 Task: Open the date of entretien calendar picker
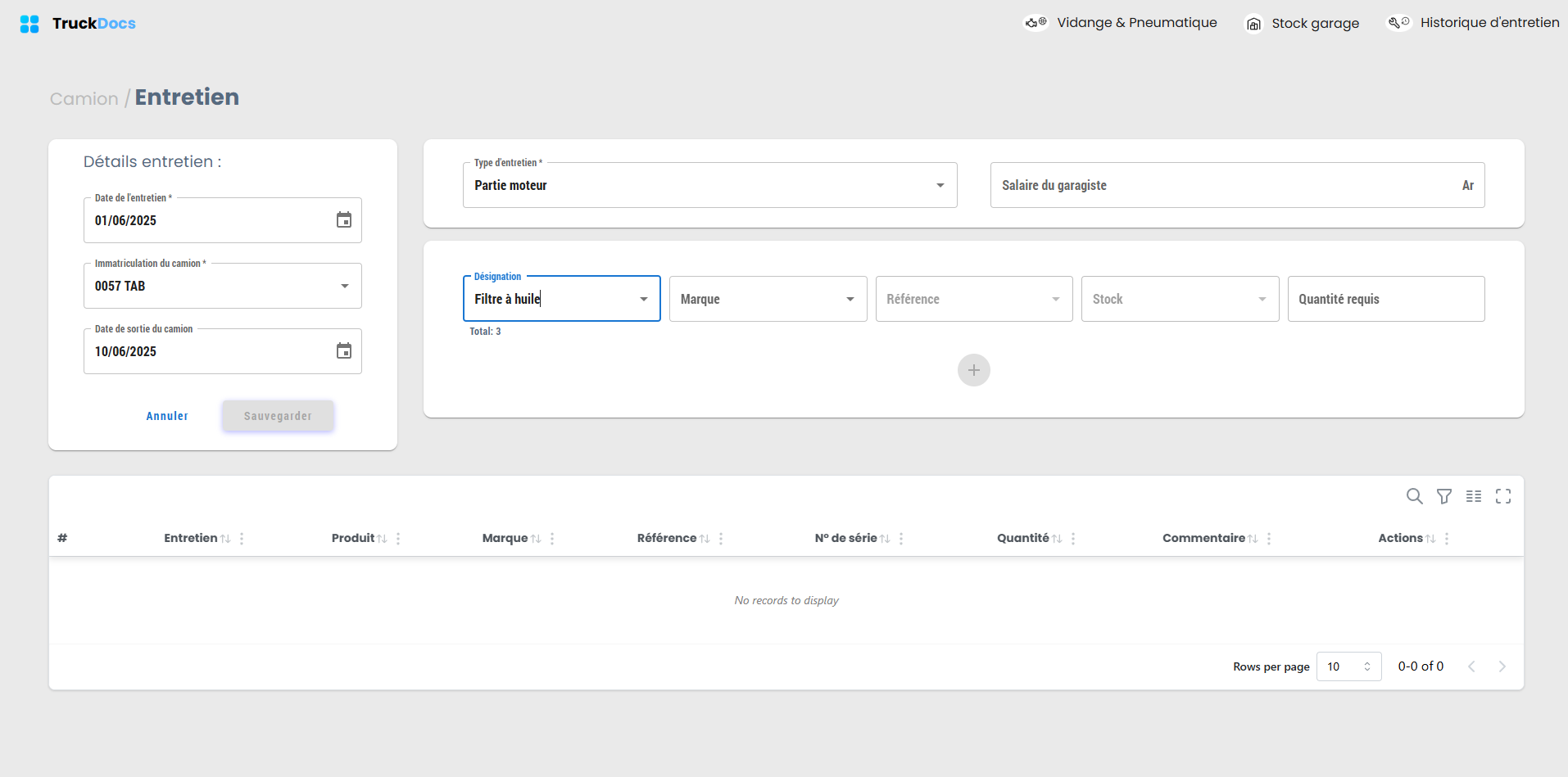click(344, 220)
